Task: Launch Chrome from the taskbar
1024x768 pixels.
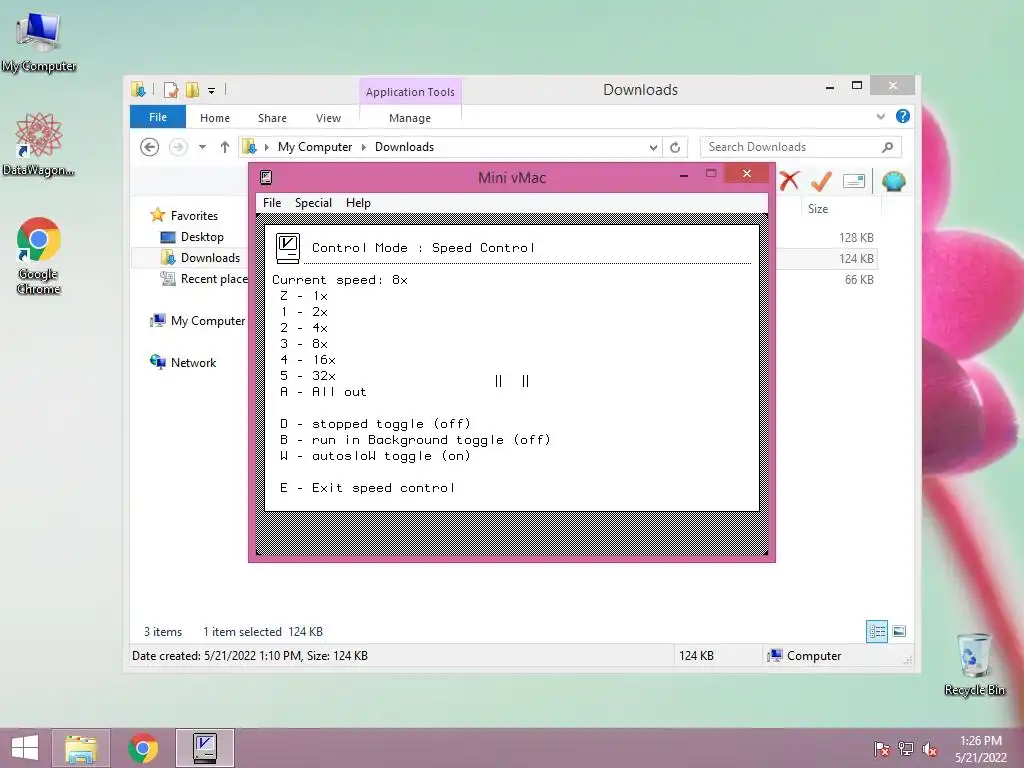Action: tap(143, 748)
